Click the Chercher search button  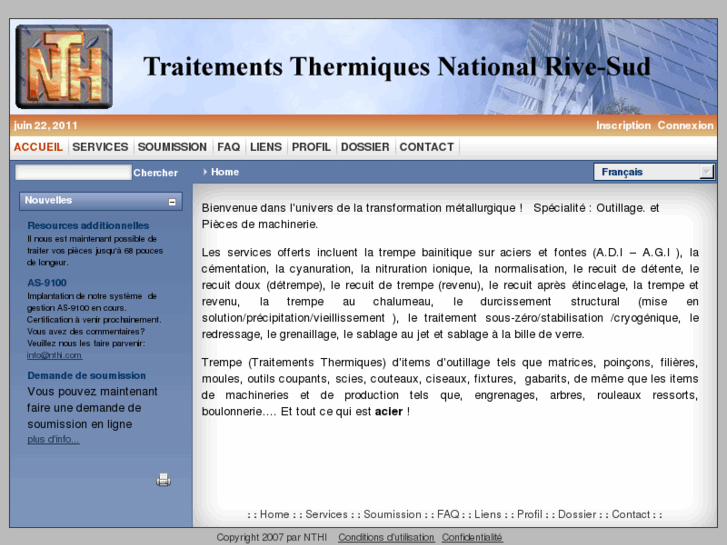tap(155, 173)
